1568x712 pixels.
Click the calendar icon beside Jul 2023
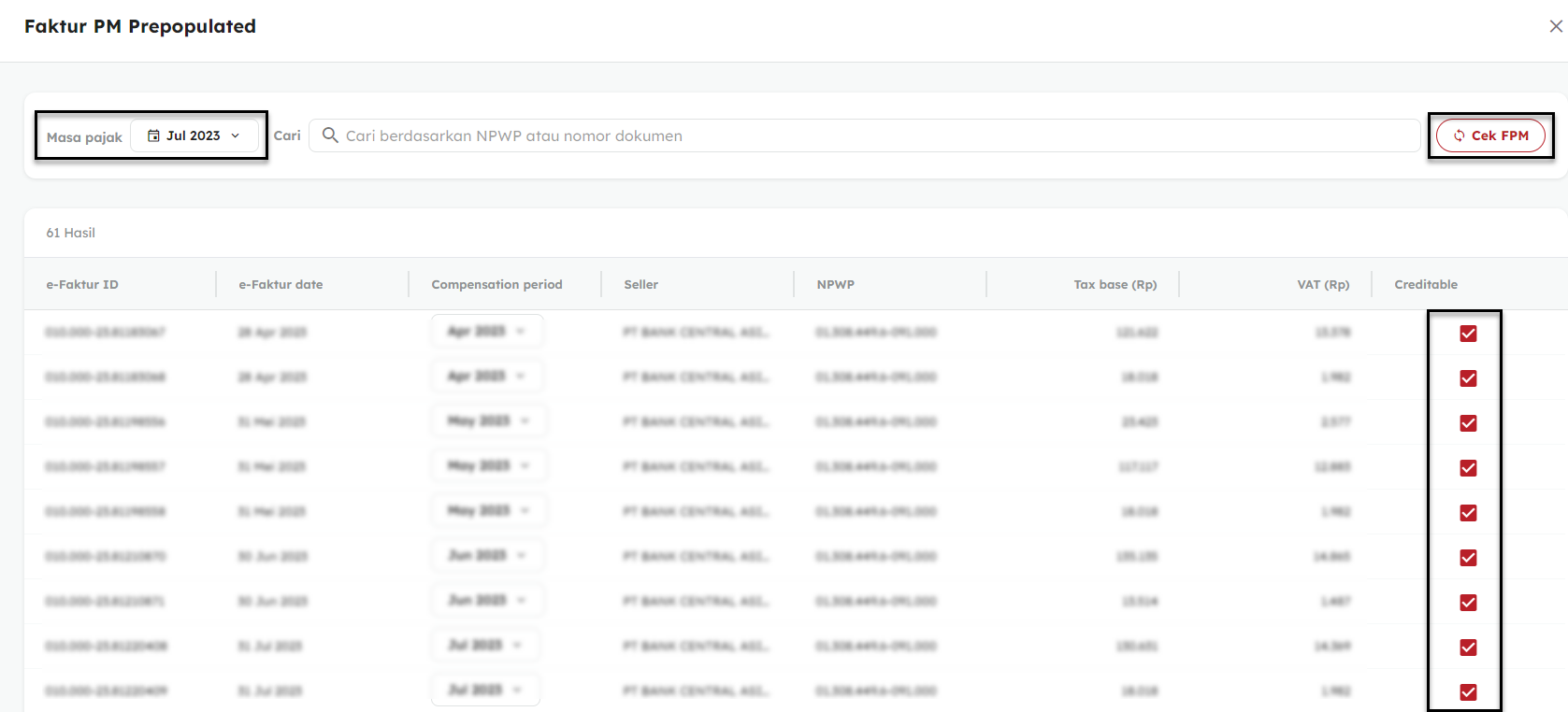pyautogui.click(x=154, y=135)
